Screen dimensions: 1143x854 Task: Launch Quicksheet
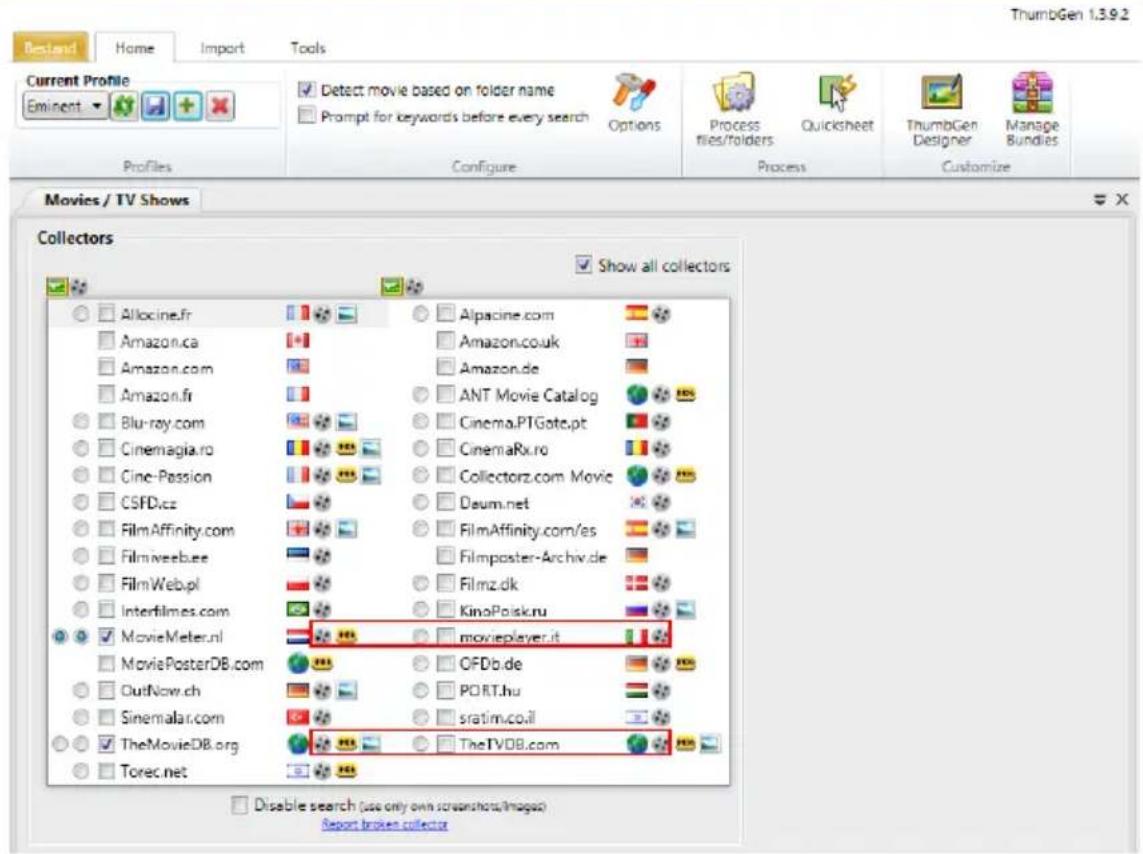click(x=837, y=103)
